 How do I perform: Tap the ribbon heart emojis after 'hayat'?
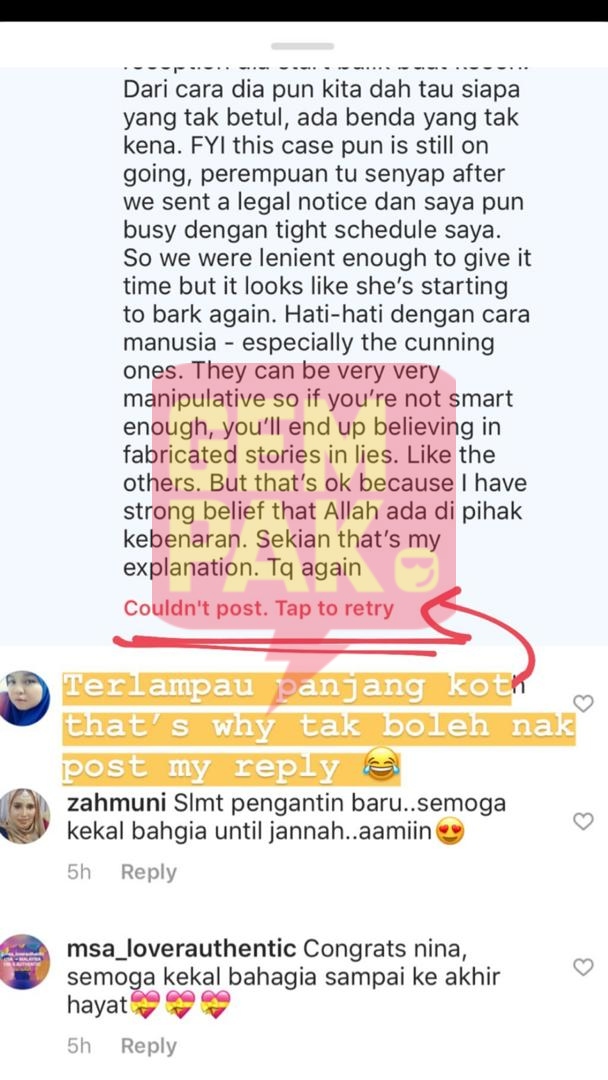click(180, 1006)
